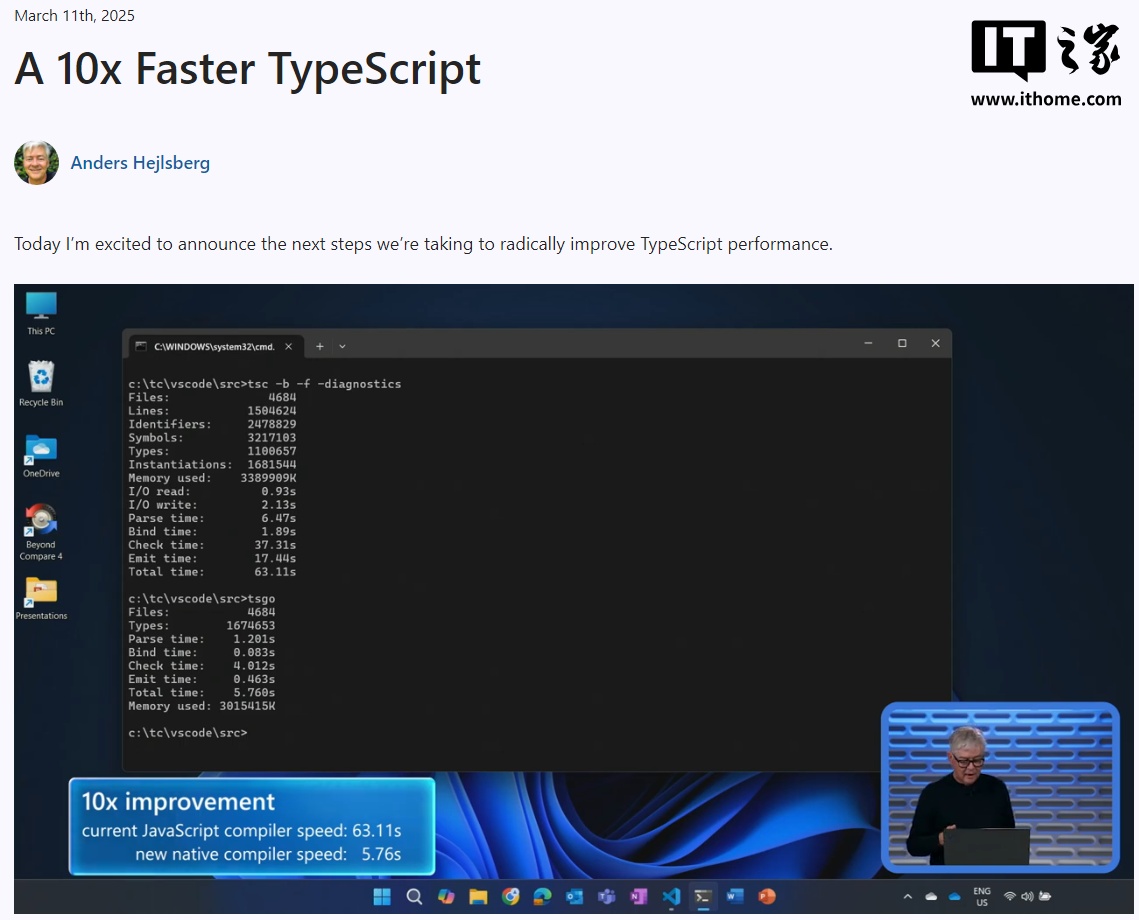Open Copilot from the taskbar
1139x920 pixels.
pos(446,897)
